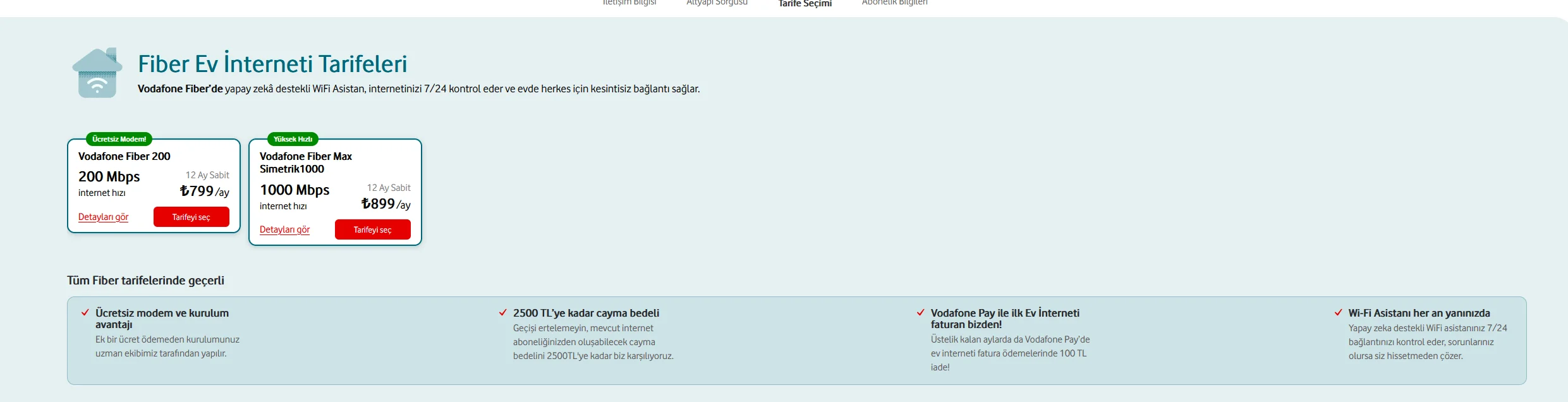The width and height of the screenshot is (1568, 402).
Task: Click checkmark beside Vodafone Pay ilk fatura
Action: coord(920,312)
